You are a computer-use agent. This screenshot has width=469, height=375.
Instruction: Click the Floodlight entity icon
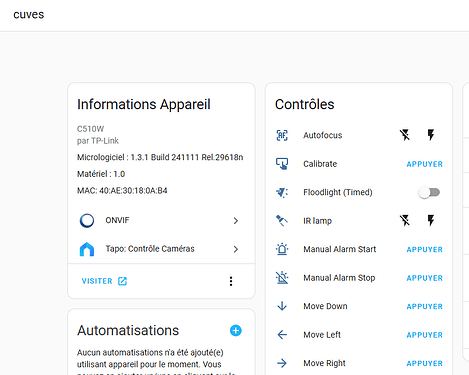(282, 192)
